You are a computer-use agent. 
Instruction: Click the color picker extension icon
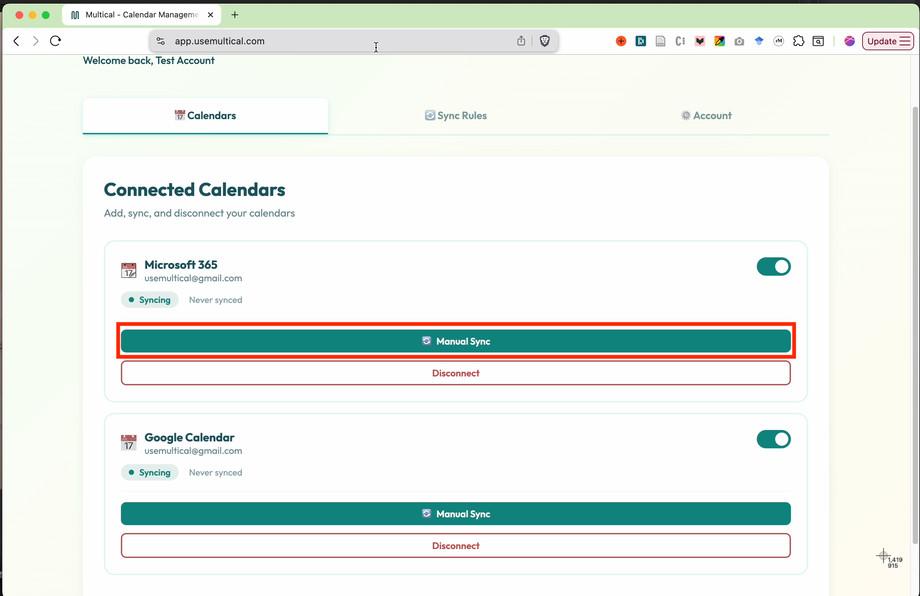719,41
